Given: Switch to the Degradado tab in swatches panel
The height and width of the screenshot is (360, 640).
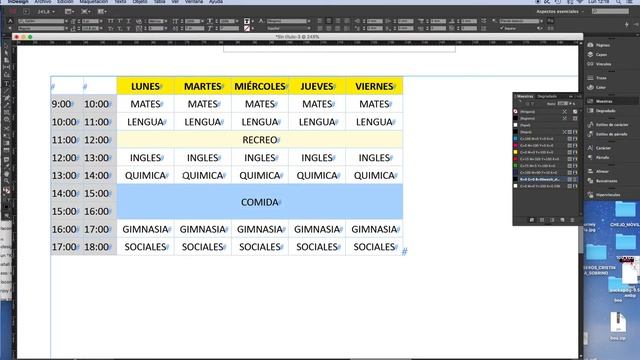Looking at the screenshot, I should click(547, 97).
